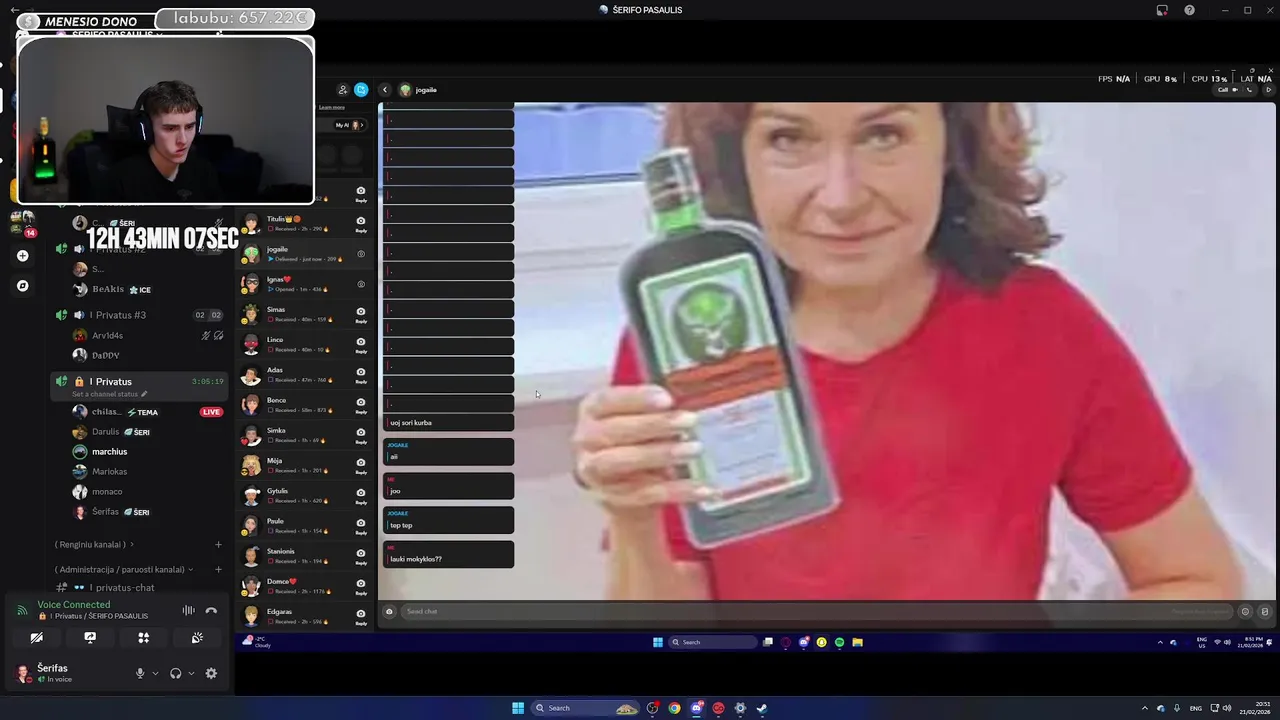The width and height of the screenshot is (1280, 720).
Task: Open microphone input options dropdown
Action: click(155, 674)
